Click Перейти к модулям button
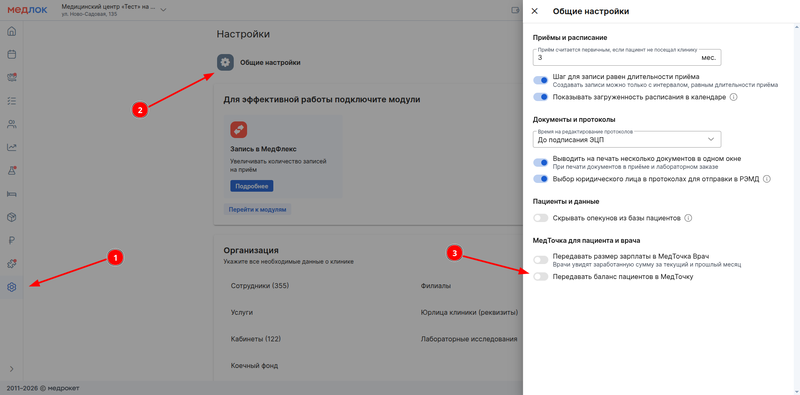This screenshot has height=395, width=800. [x=258, y=209]
